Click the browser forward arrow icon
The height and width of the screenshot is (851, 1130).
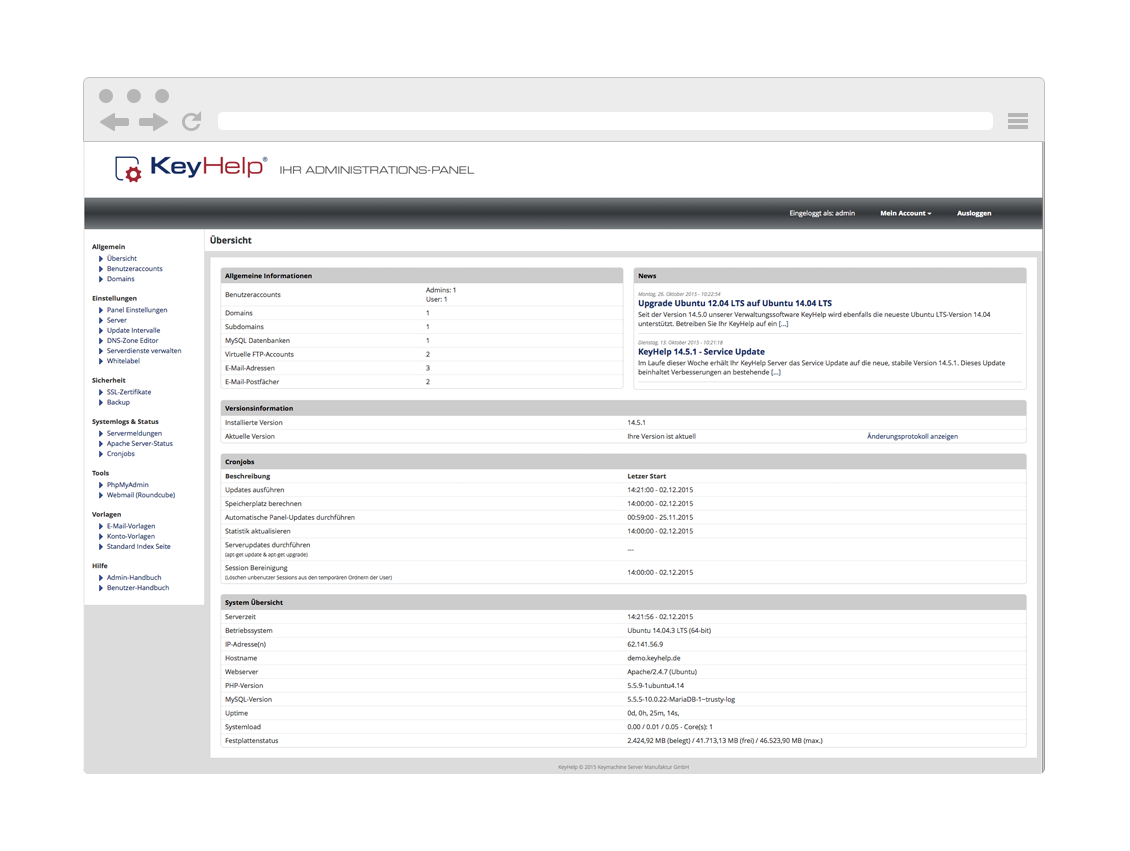[x=153, y=122]
